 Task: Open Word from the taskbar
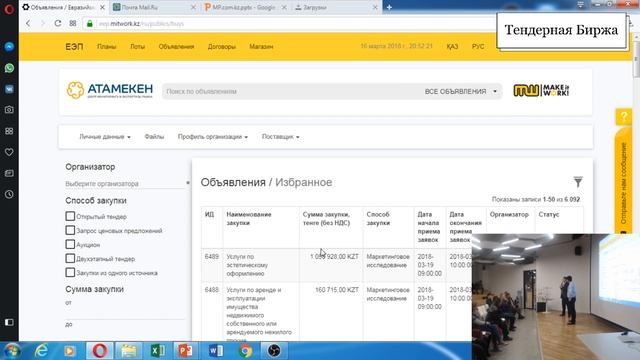[215, 351]
